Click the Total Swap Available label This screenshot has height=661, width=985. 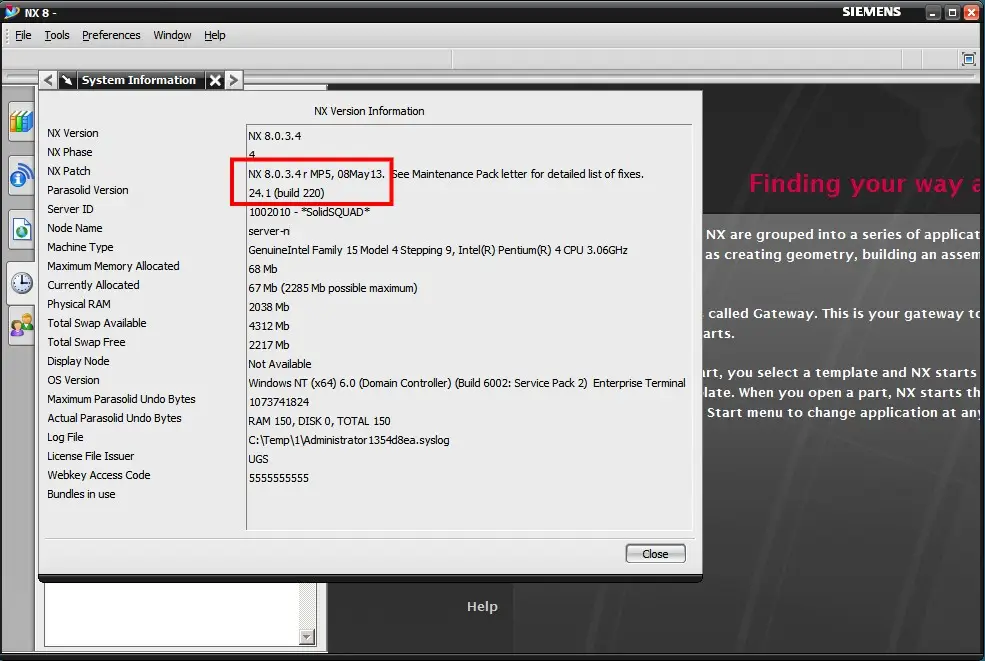click(x=97, y=323)
